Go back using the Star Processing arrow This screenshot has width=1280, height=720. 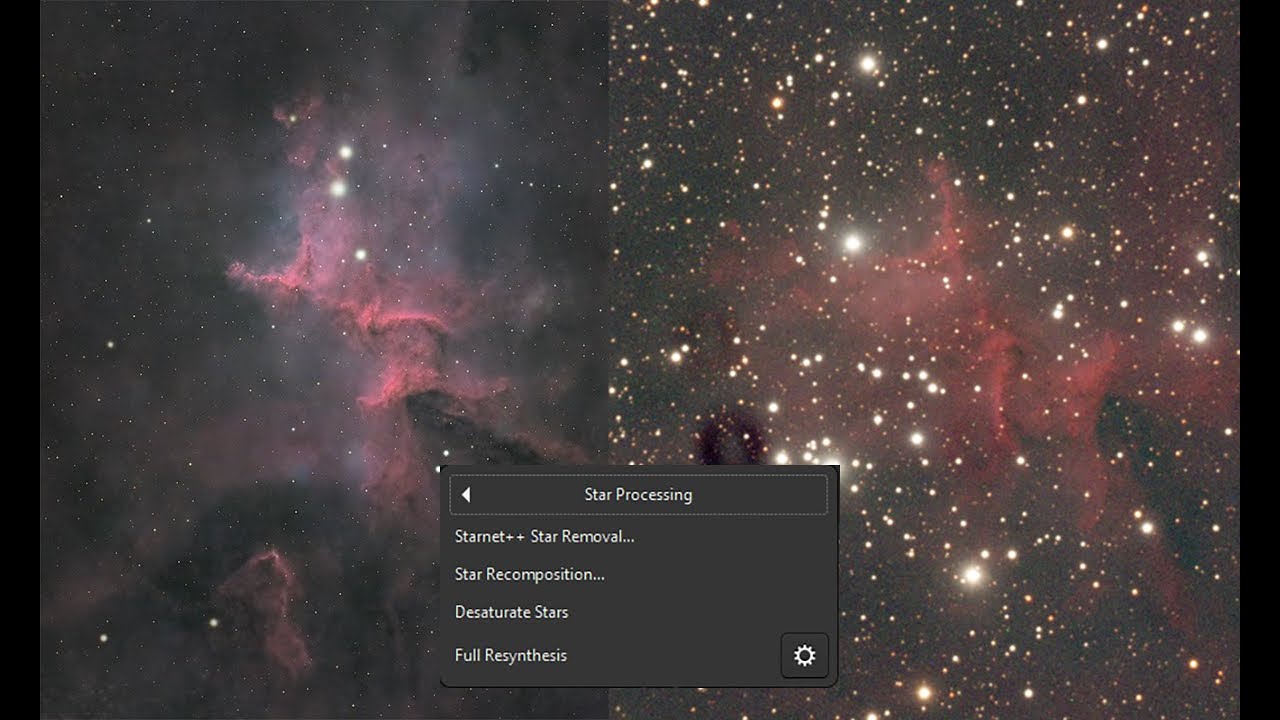pos(466,494)
